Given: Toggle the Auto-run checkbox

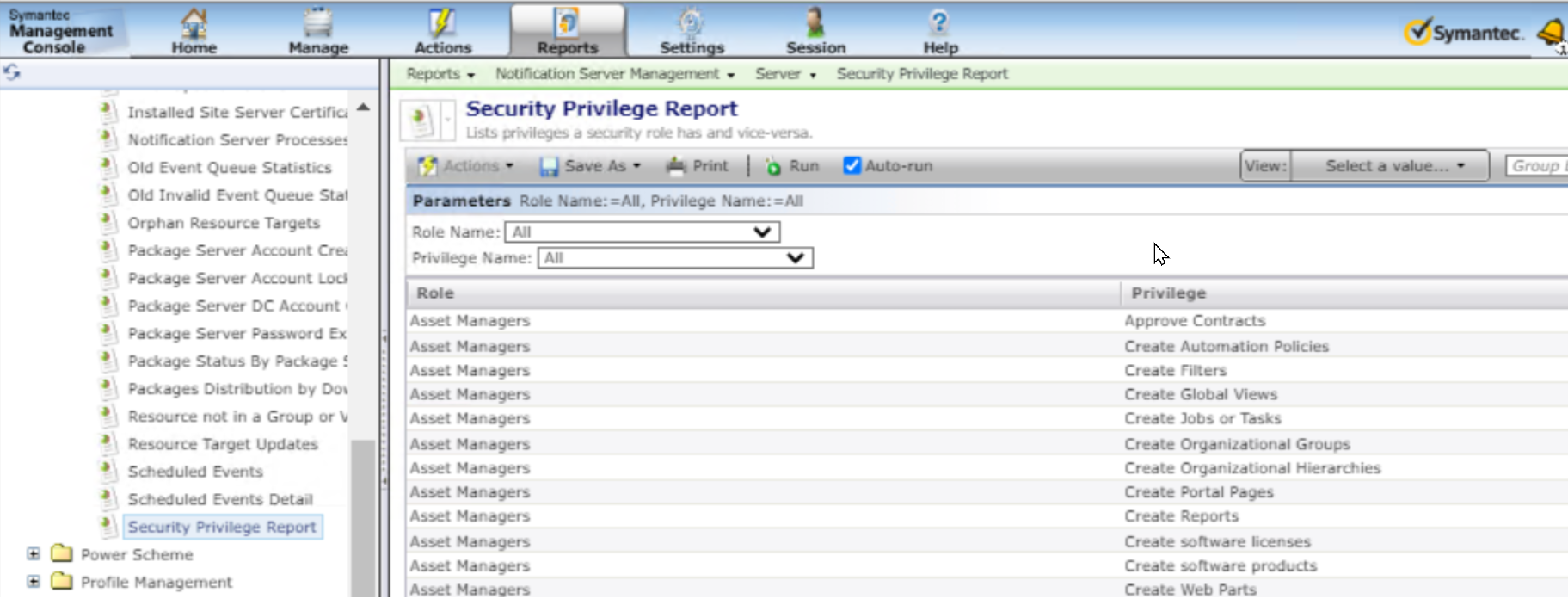Looking at the screenshot, I should (852, 165).
